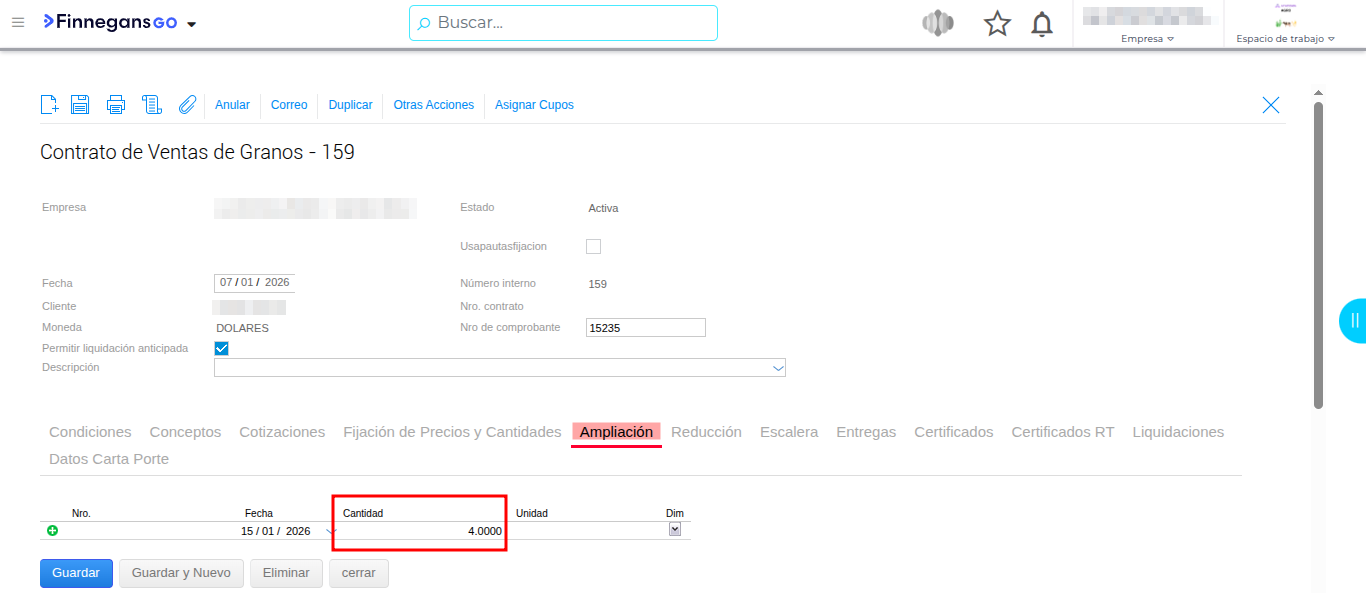Image resolution: width=1366 pixels, height=593 pixels.
Task: Switch to the Reducción tab
Action: [706, 432]
